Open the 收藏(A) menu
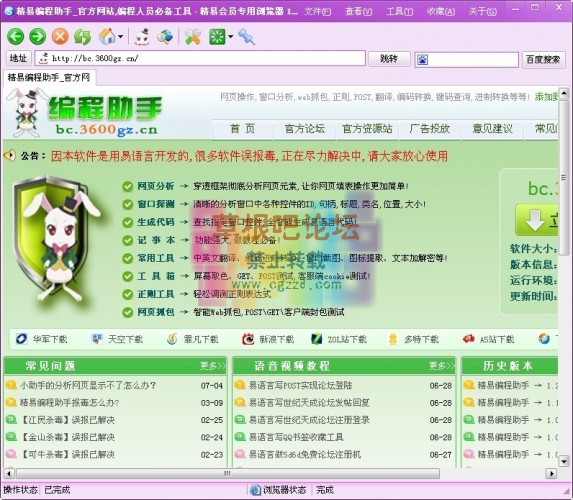Image resolution: width=573 pixels, height=500 pixels. point(441,11)
